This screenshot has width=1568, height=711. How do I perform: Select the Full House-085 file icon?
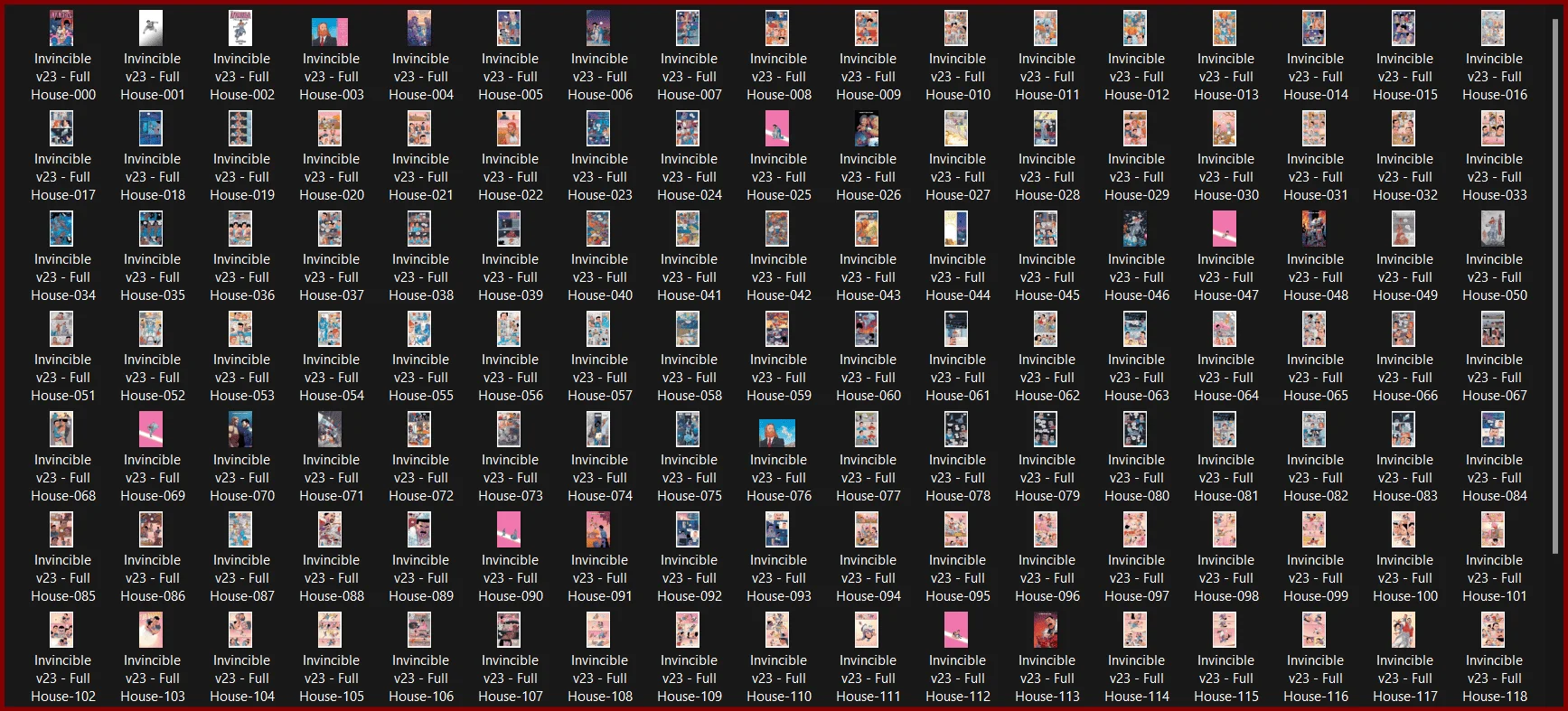pyautogui.click(x=61, y=530)
